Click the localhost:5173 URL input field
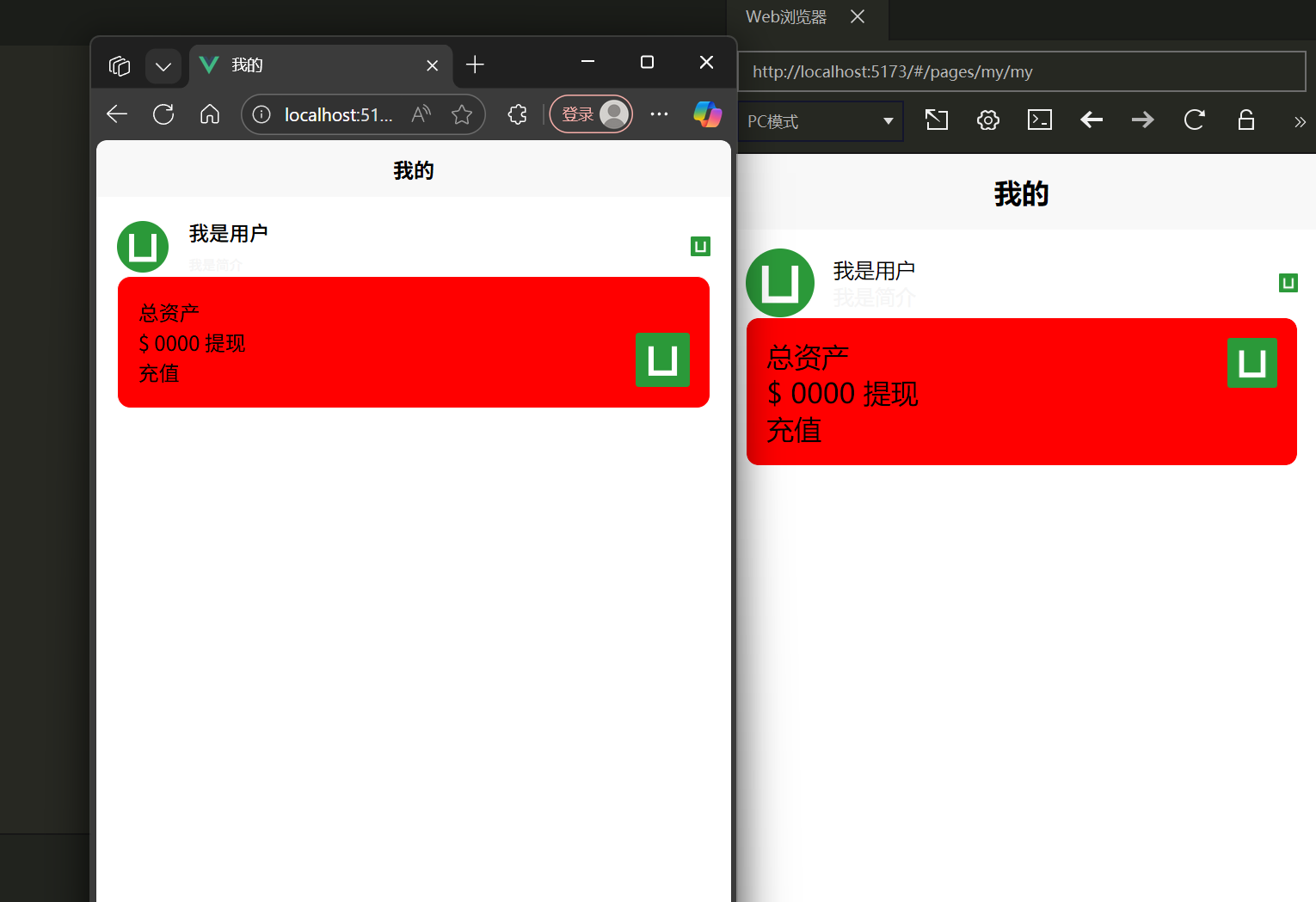 [1019, 72]
